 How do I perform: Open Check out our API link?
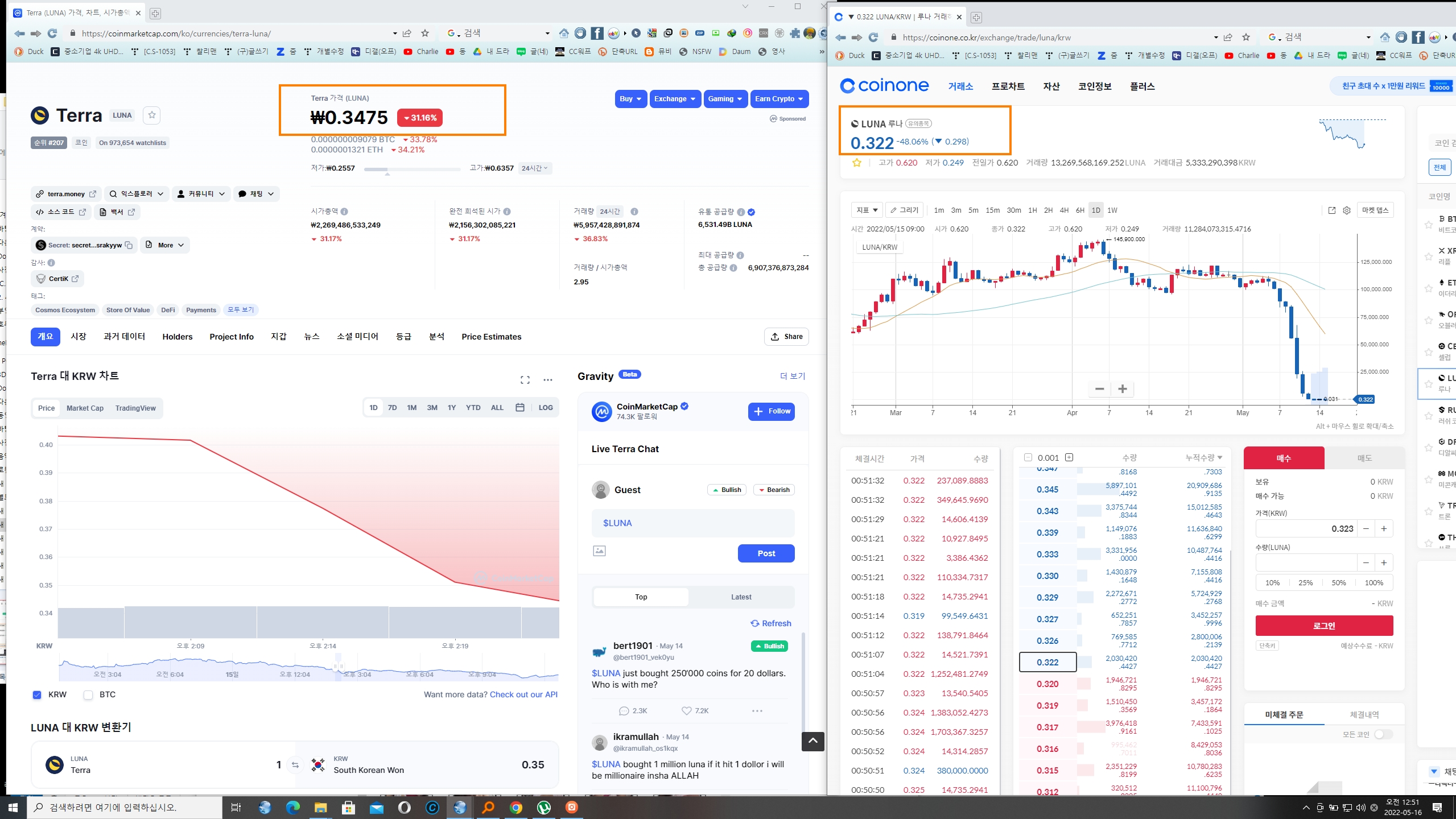[523, 695]
